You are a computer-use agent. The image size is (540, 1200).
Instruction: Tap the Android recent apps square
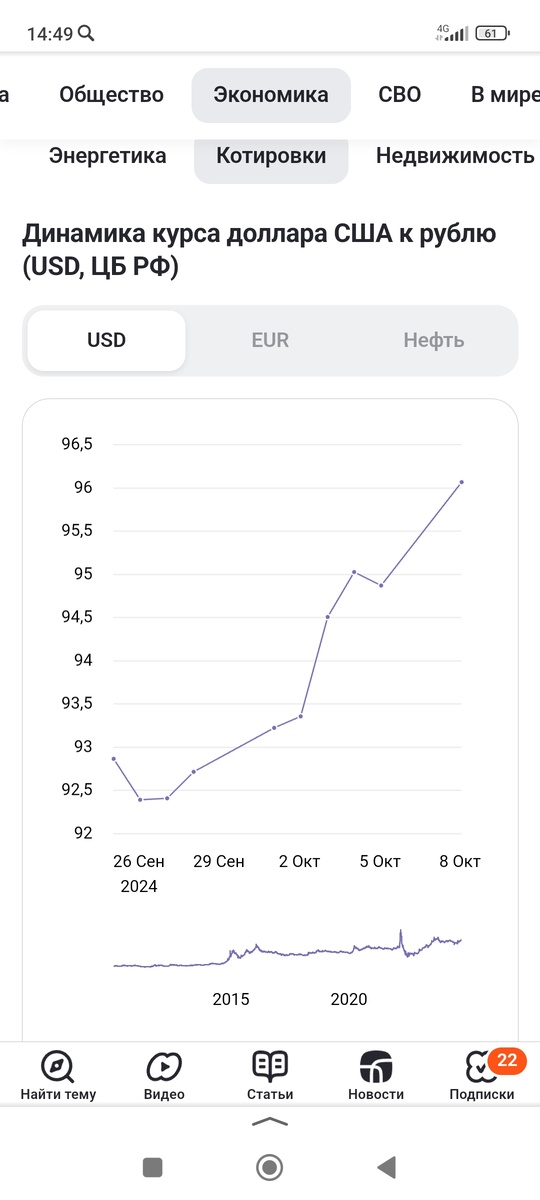point(152,1166)
